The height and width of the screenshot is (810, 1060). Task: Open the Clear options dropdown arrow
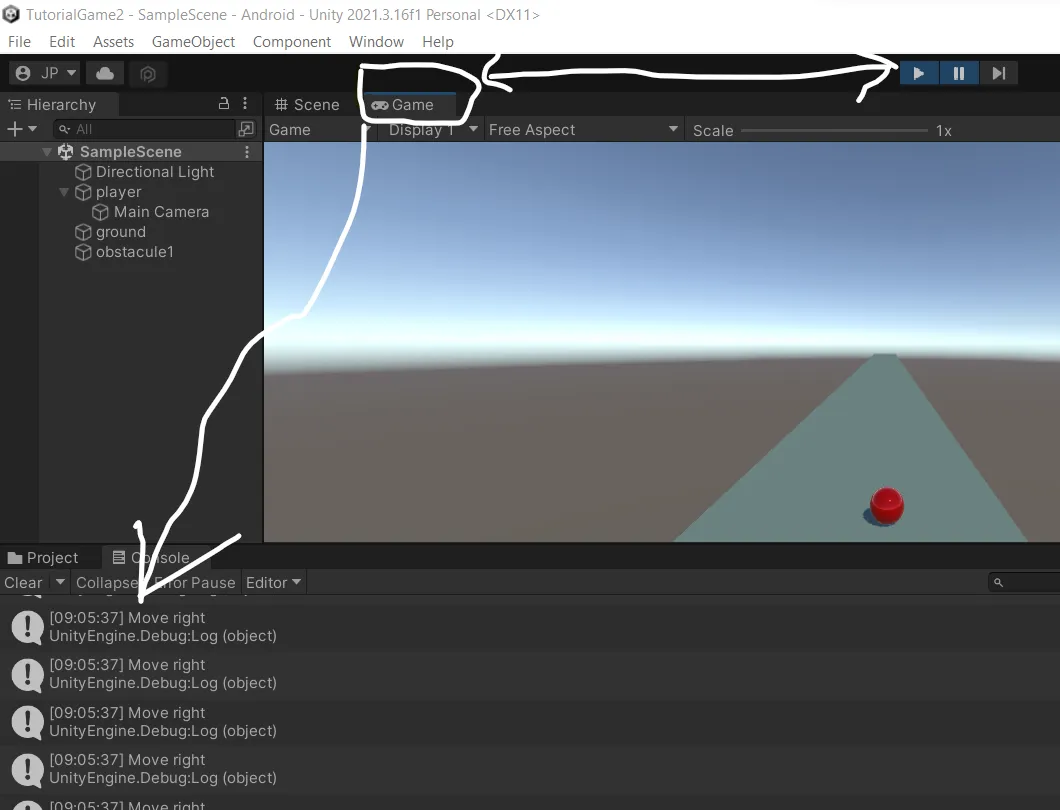coord(60,582)
